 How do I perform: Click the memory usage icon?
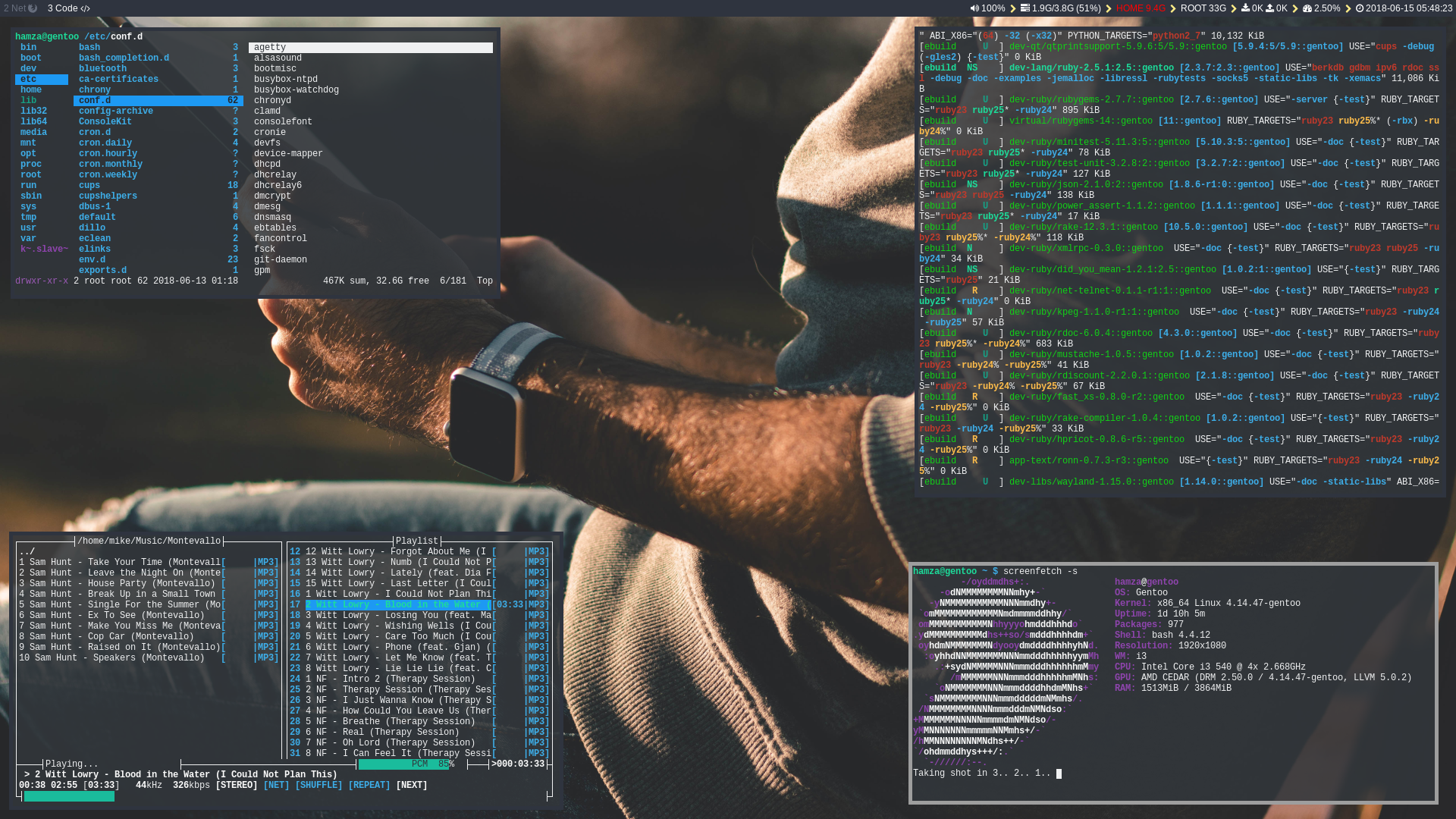click(x=1025, y=8)
